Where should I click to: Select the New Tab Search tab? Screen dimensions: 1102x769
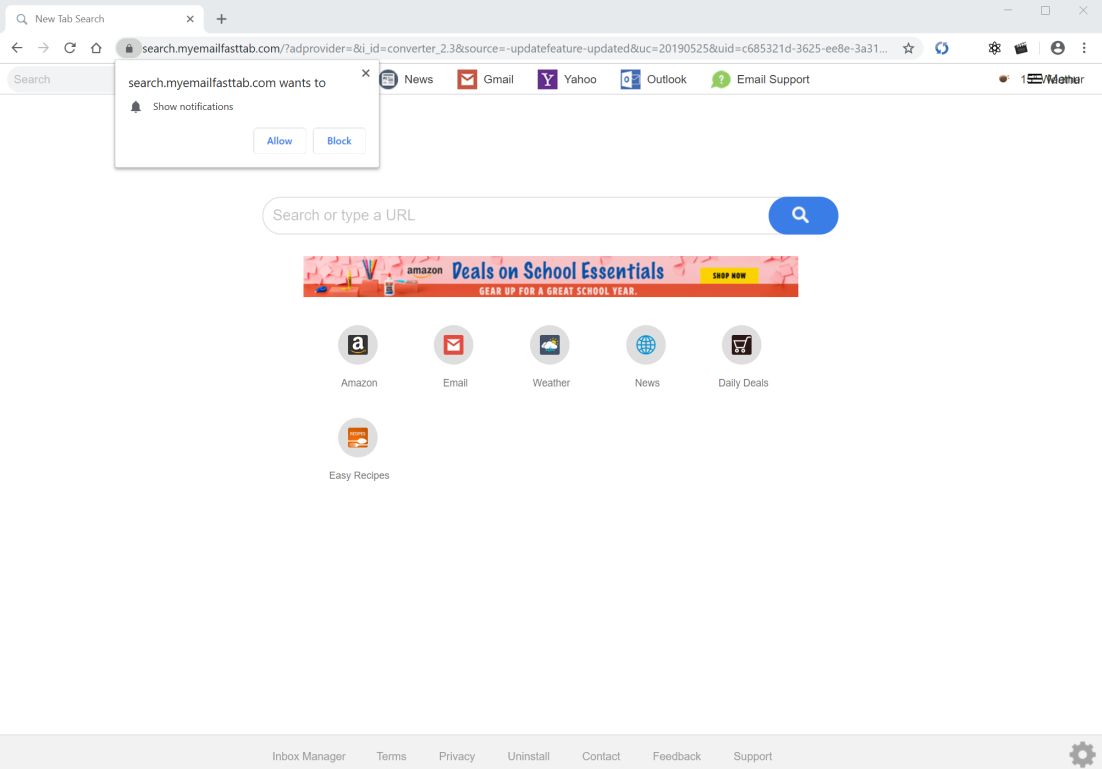(x=104, y=19)
